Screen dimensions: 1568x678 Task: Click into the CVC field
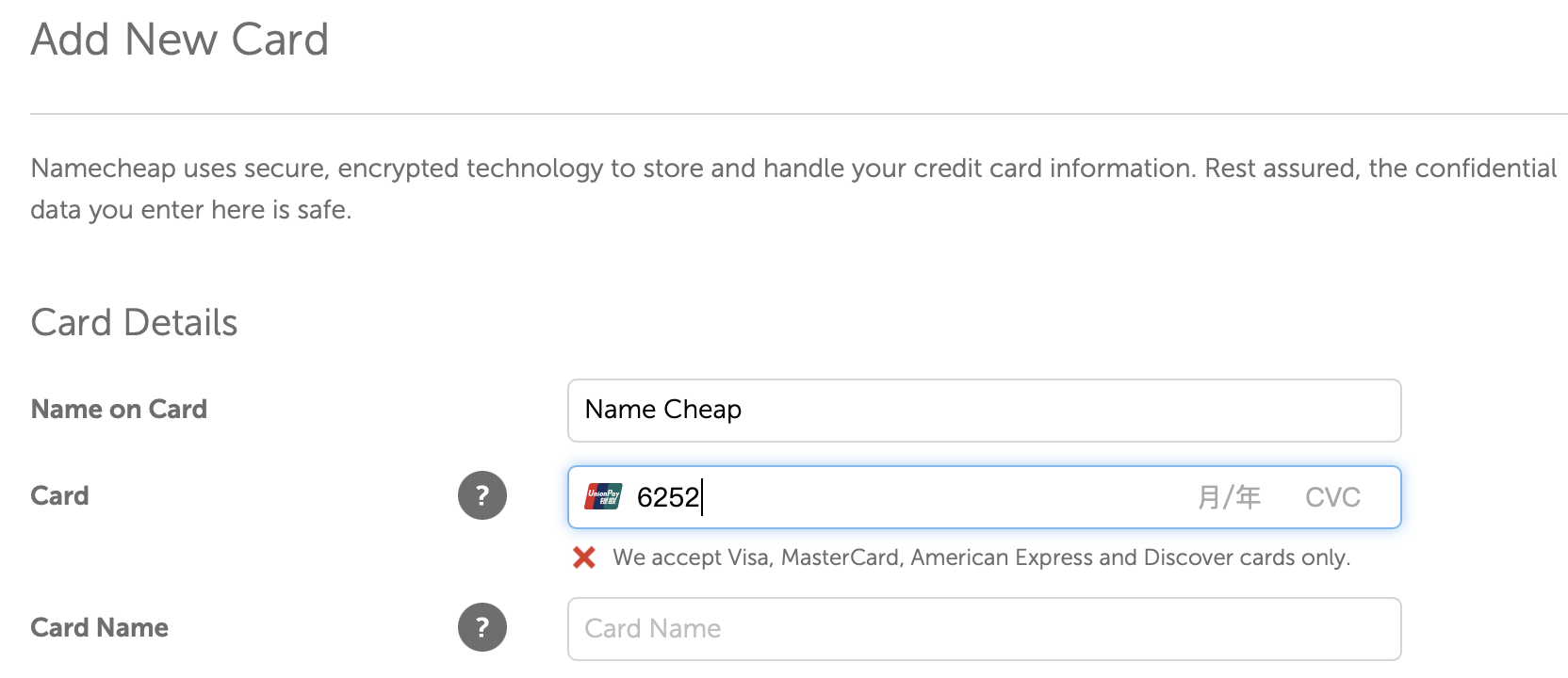(1332, 497)
